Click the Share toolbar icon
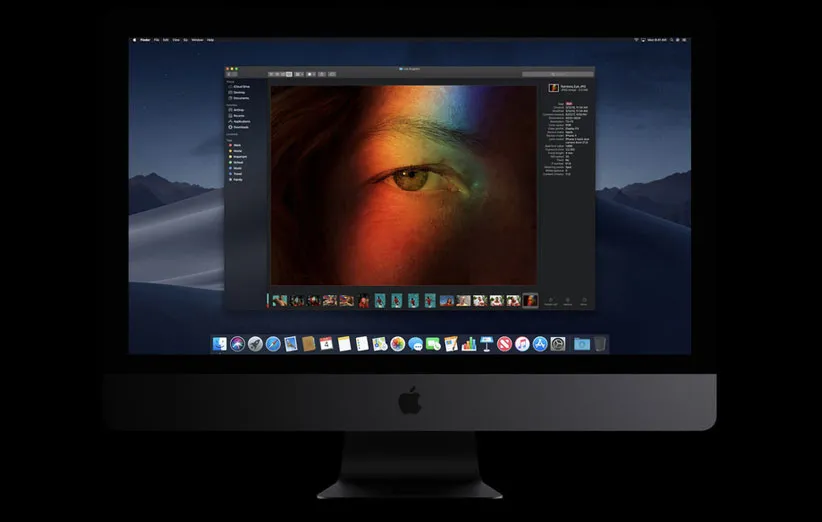 322,74
